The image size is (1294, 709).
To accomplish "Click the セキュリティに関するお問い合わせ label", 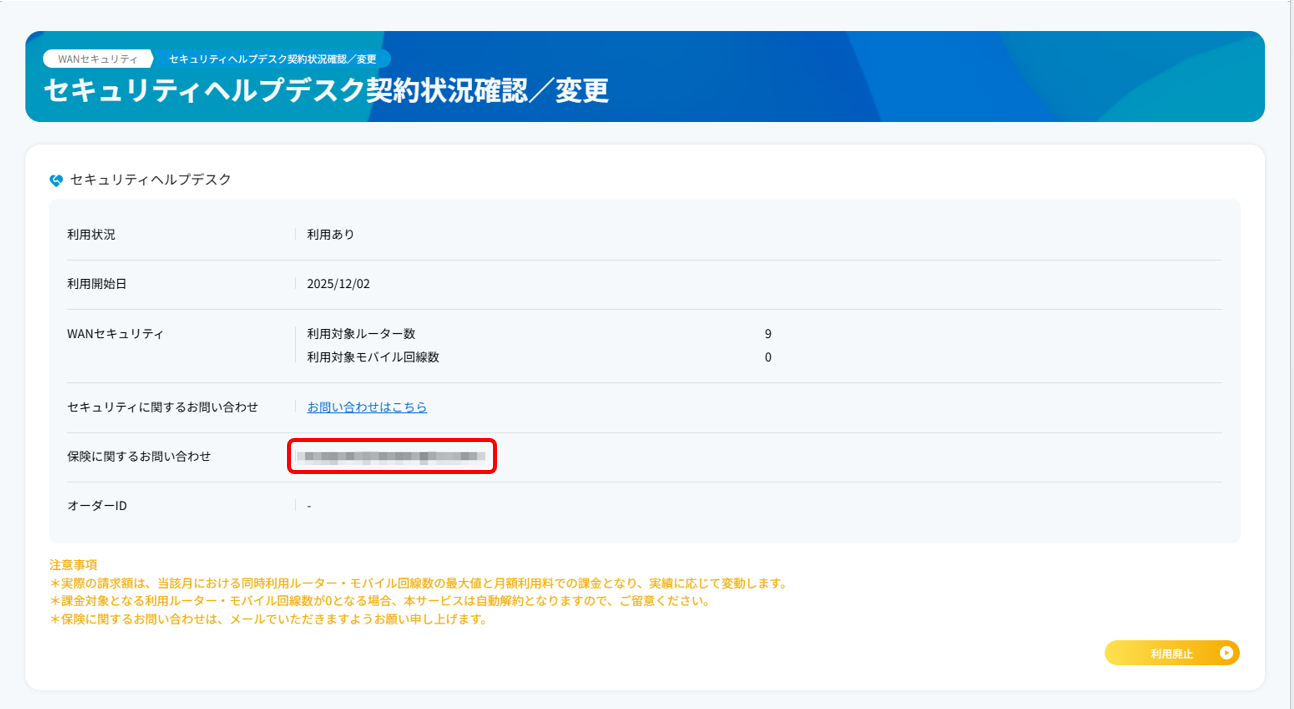I will pos(163,407).
